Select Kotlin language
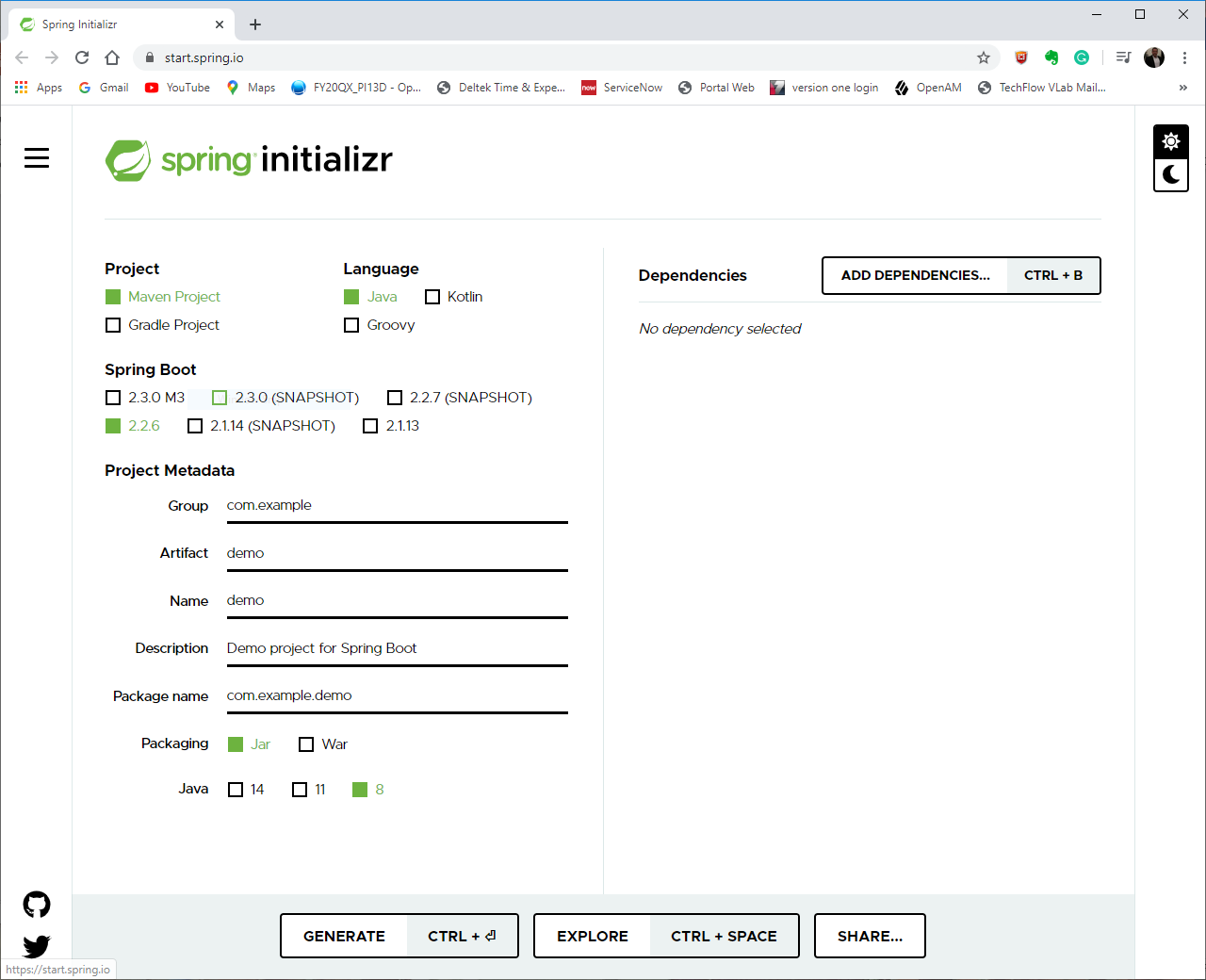This screenshot has width=1206, height=980. point(454,297)
